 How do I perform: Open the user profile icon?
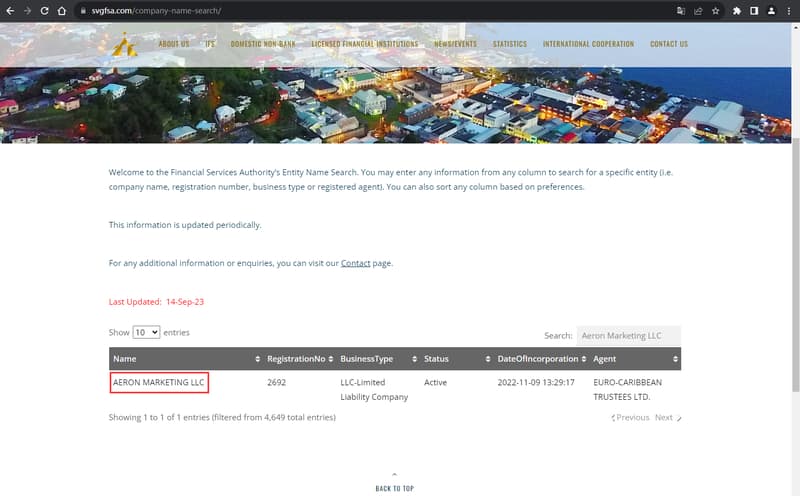coord(771,11)
